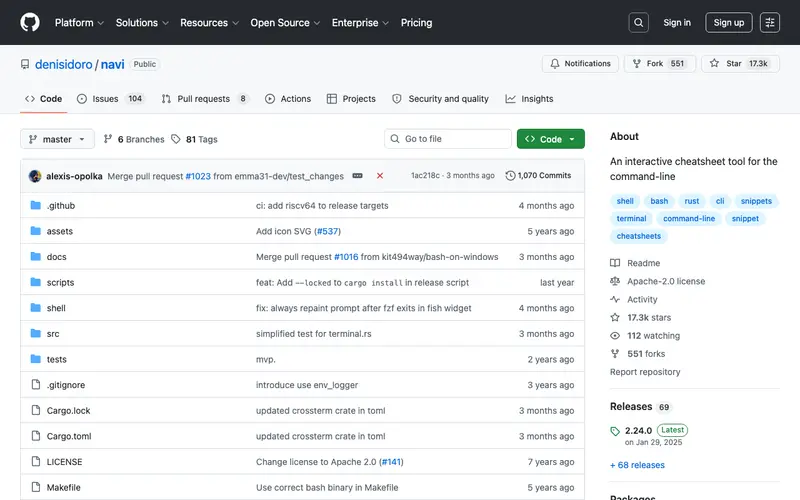Click the GitHub logo icon
This screenshot has width=800, height=500.
[x=30, y=22]
